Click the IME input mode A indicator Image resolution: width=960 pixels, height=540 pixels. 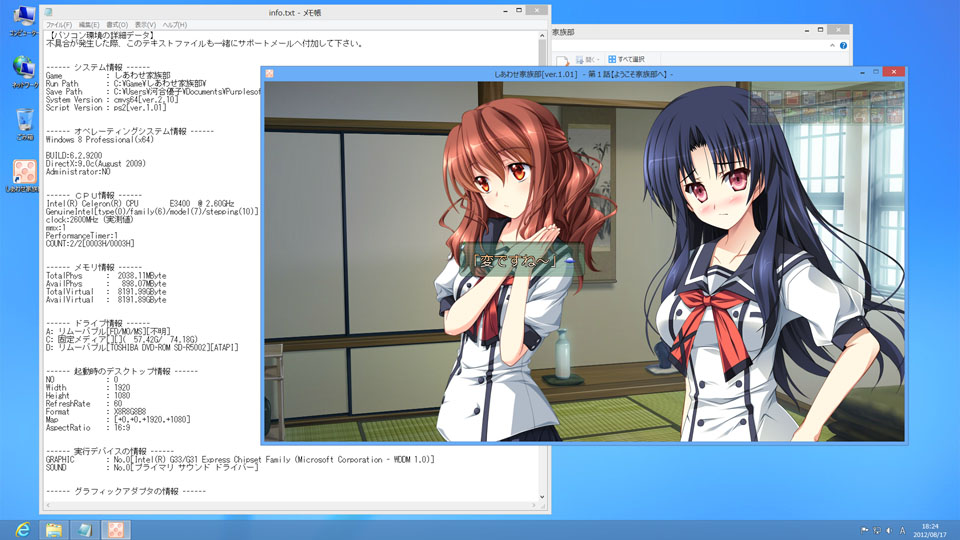tap(902, 531)
